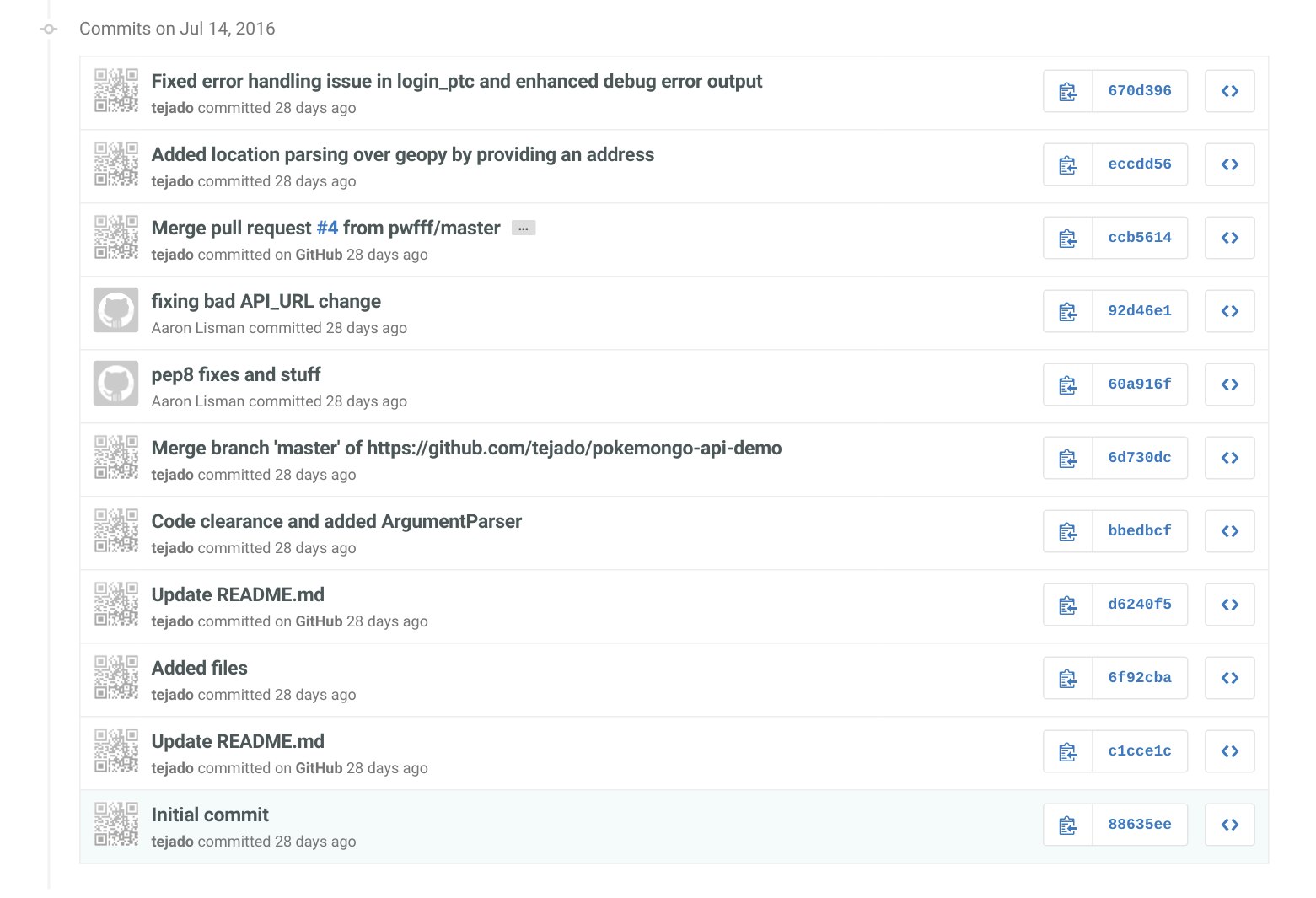Open commit eccdd56 via its SHA link
The image size is (1316, 898).
[1140, 164]
